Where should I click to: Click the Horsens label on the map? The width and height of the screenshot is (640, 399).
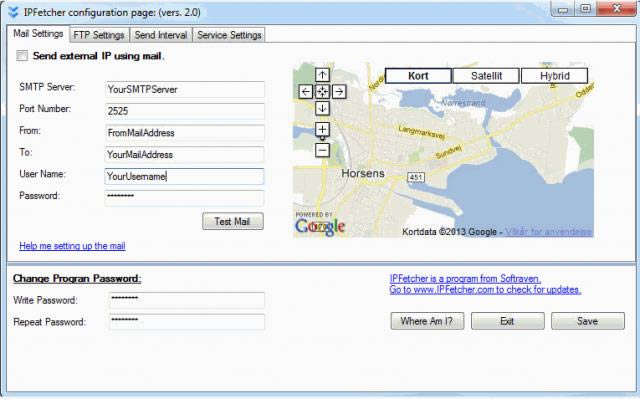click(363, 173)
